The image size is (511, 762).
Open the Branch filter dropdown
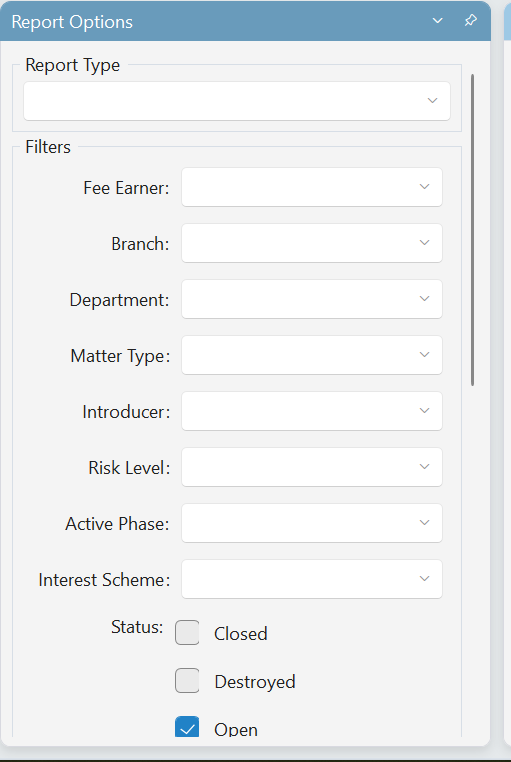point(425,242)
